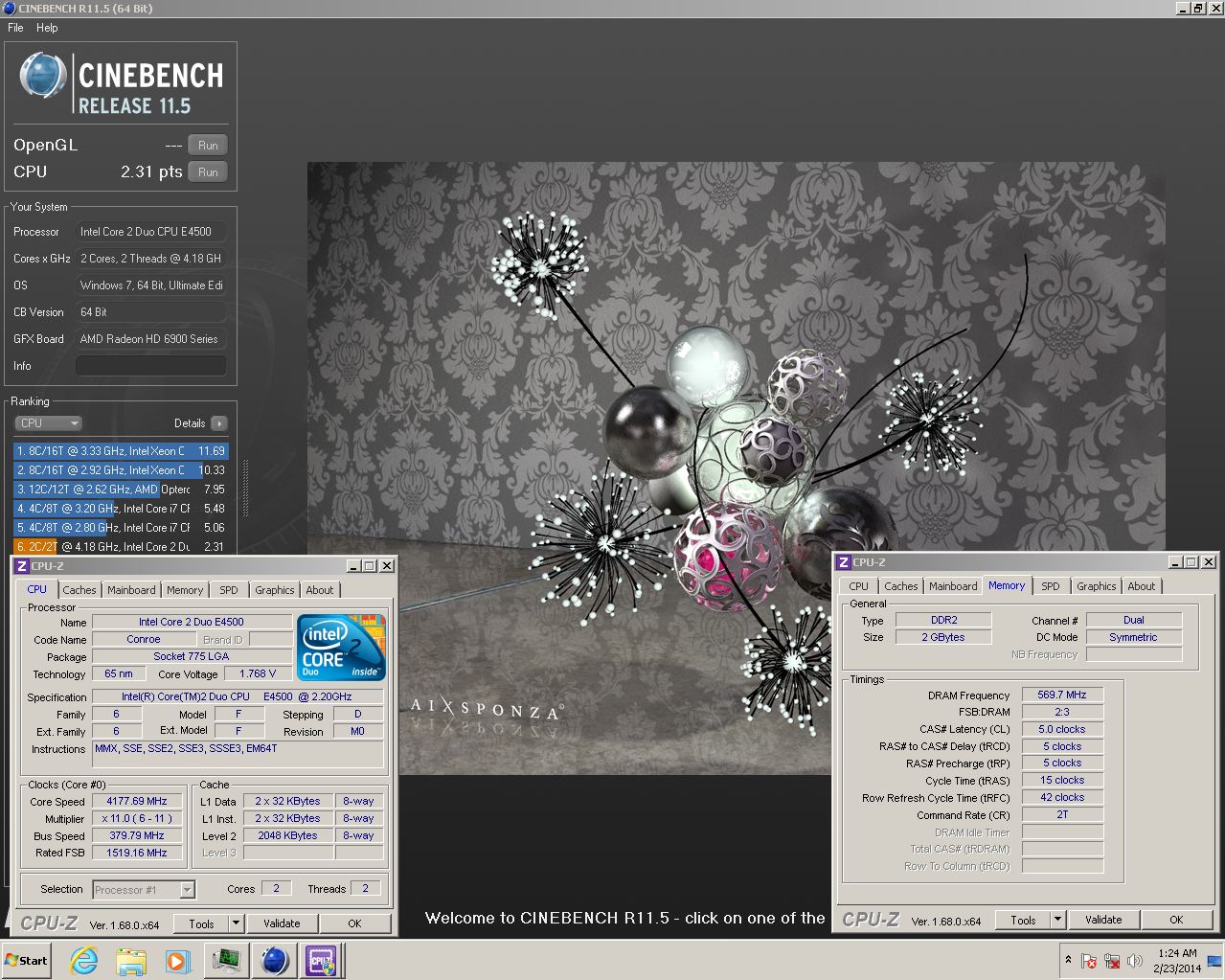
Task: Click the right CPU-Z title bar icon
Action: pyautogui.click(x=844, y=562)
